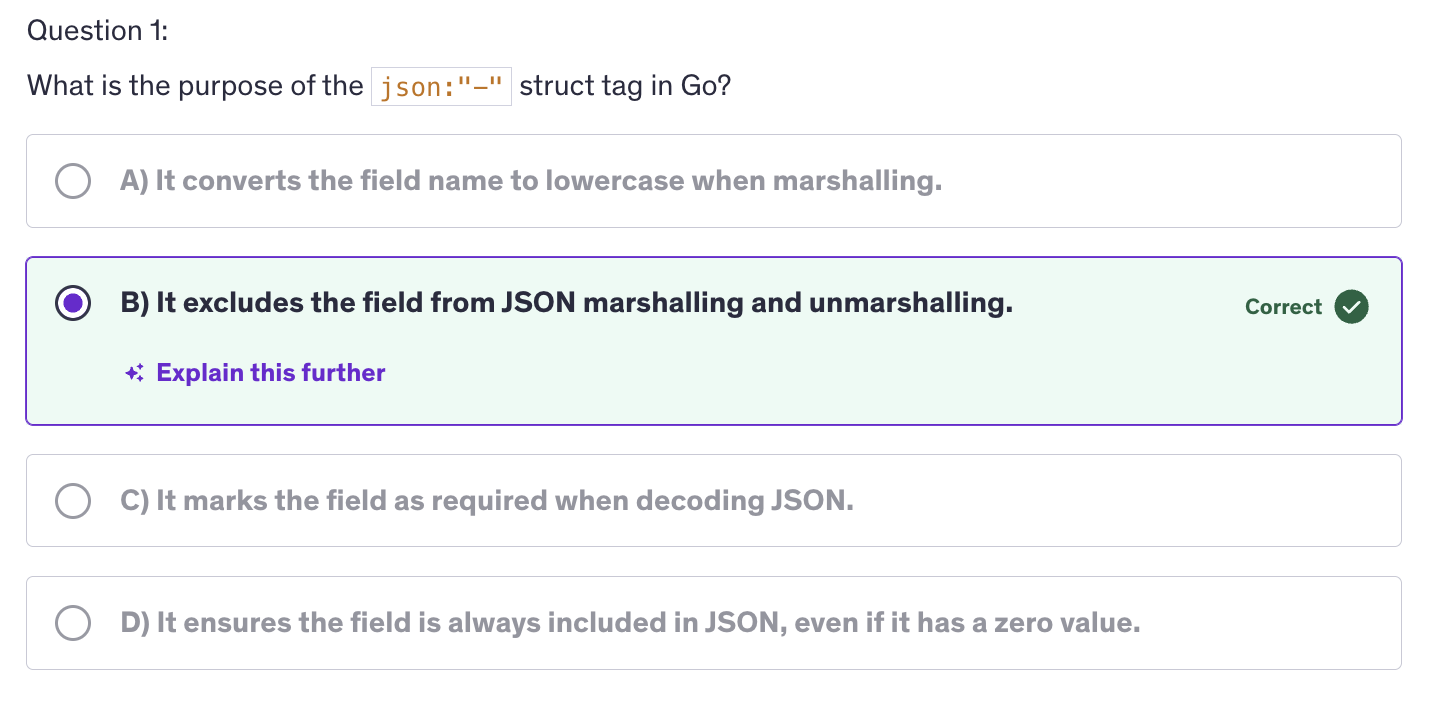This screenshot has width=1432, height=706.
Task: Click the question text 'What is the purpose of the'
Action: 195,86
